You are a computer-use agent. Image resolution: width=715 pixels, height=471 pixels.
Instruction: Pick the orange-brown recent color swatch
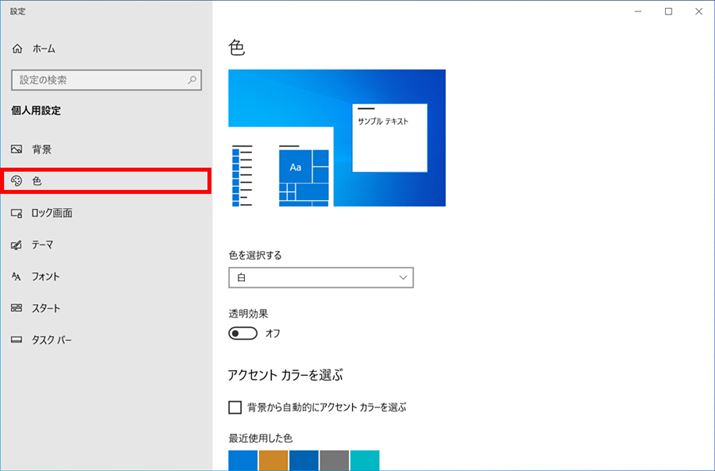pyautogui.click(x=273, y=461)
